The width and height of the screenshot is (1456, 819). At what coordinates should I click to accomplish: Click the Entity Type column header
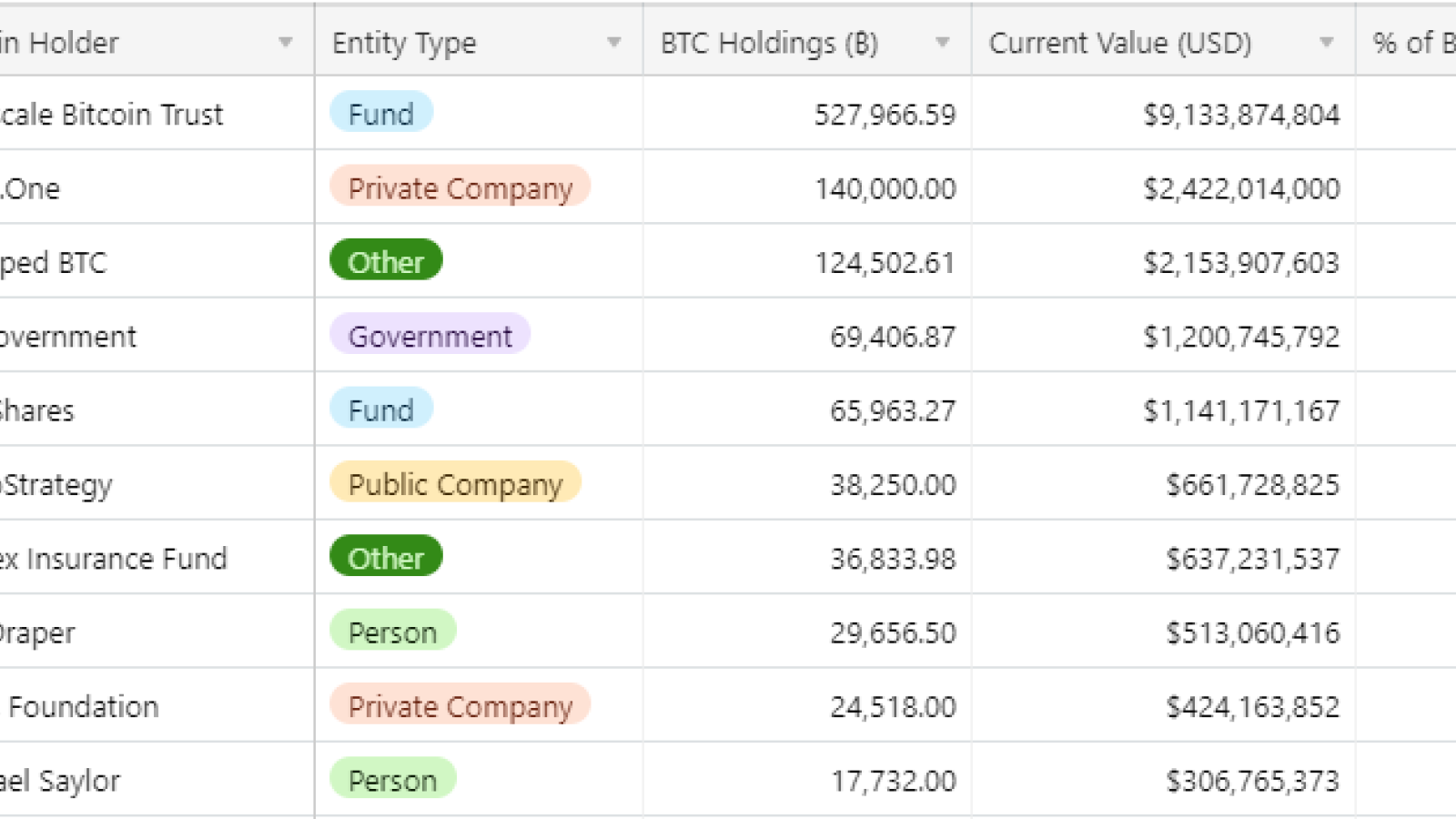coord(479,42)
